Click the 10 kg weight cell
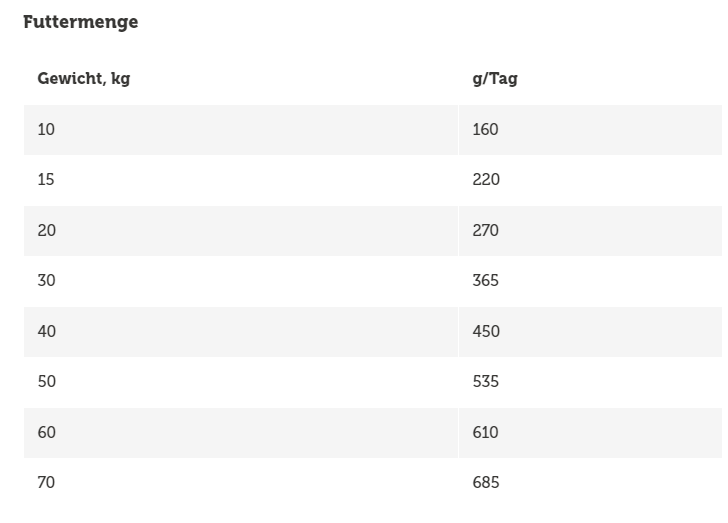This screenshot has height=523, width=728. (46, 129)
